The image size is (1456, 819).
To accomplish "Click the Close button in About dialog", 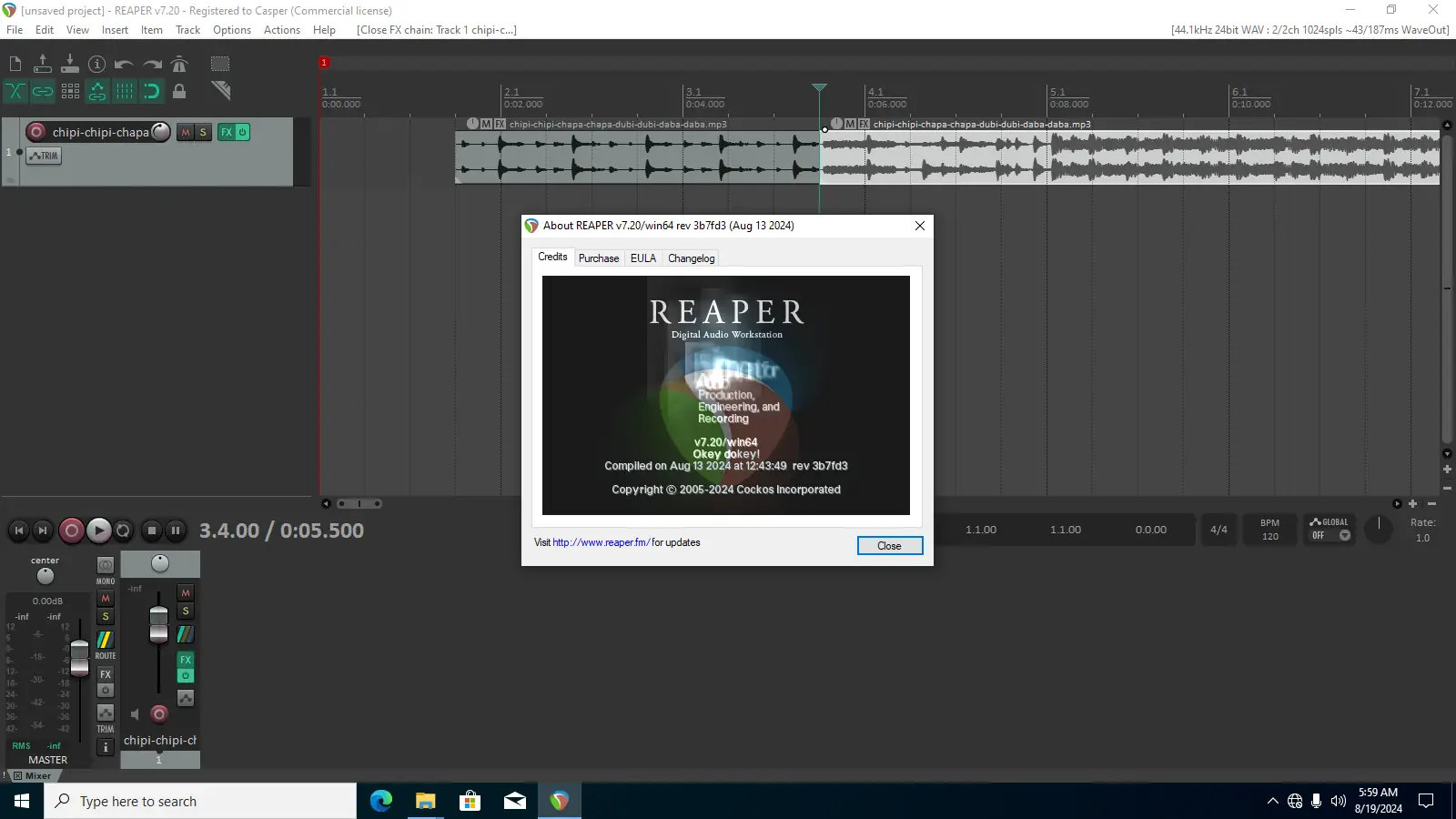I will pos(890,545).
